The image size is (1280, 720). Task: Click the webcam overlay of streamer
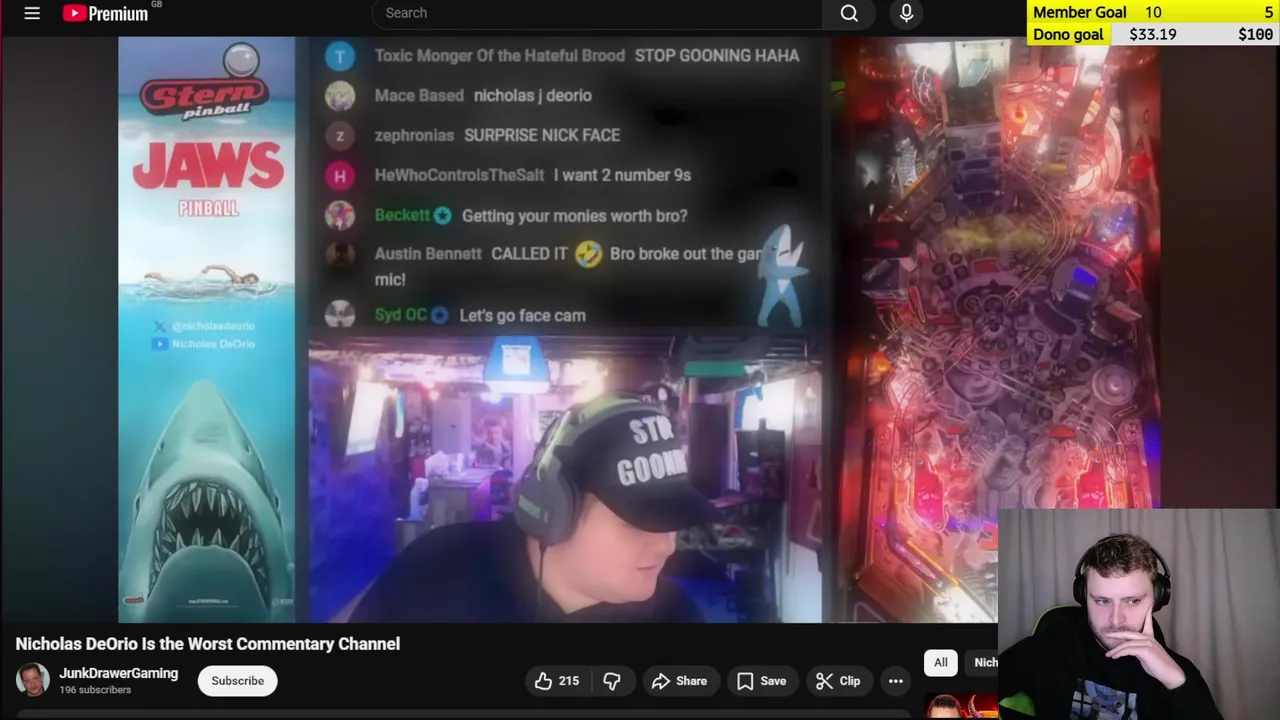click(x=1139, y=615)
